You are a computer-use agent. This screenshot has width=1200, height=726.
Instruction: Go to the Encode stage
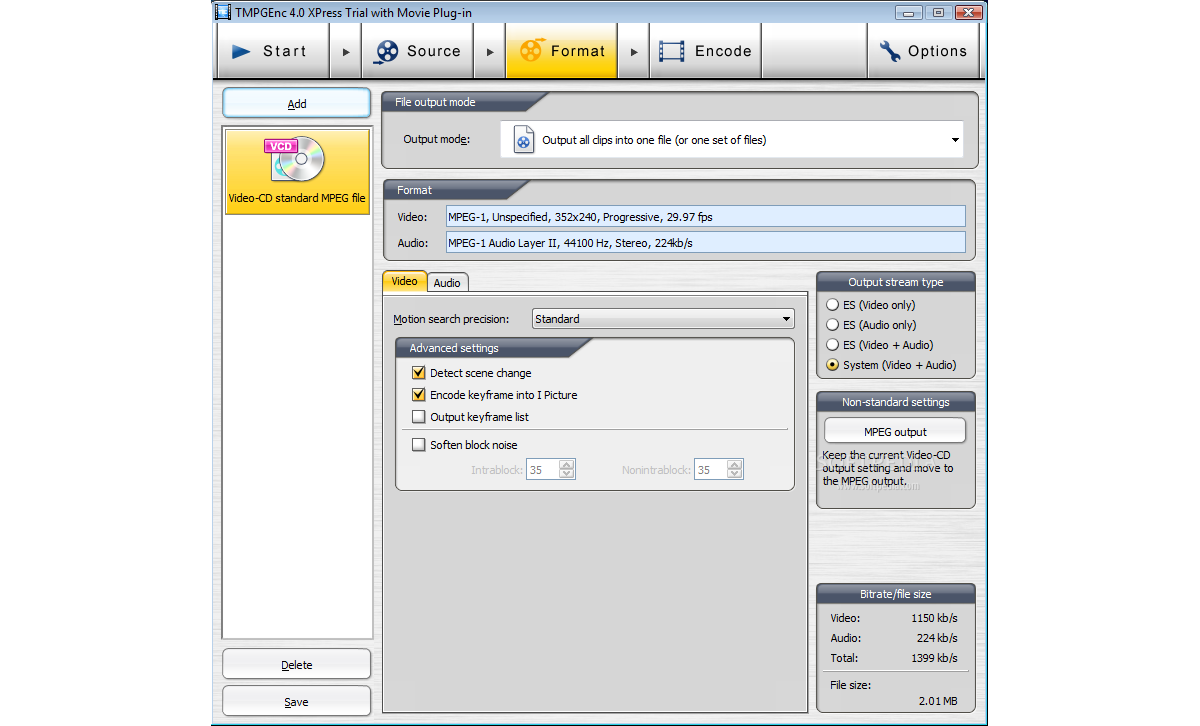tap(706, 51)
